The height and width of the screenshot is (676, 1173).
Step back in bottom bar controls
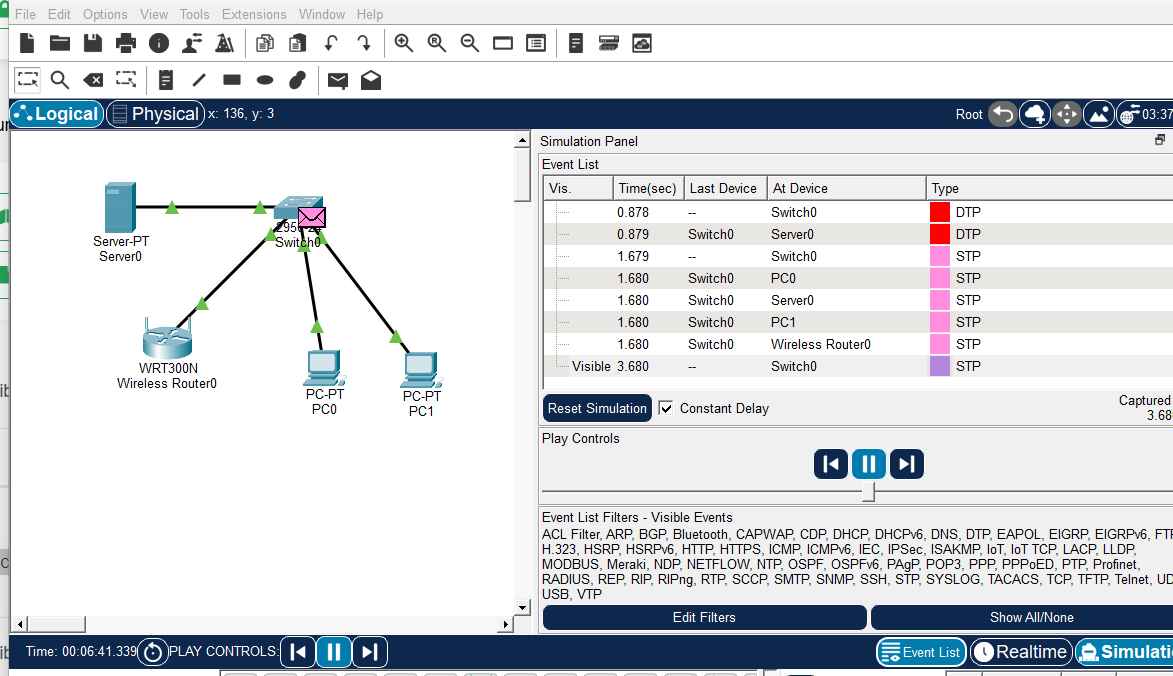point(298,652)
